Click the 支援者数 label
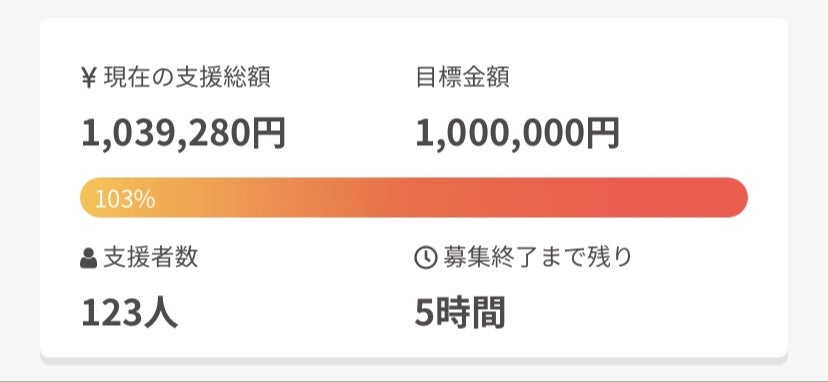The width and height of the screenshot is (828, 382). pos(150,258)
